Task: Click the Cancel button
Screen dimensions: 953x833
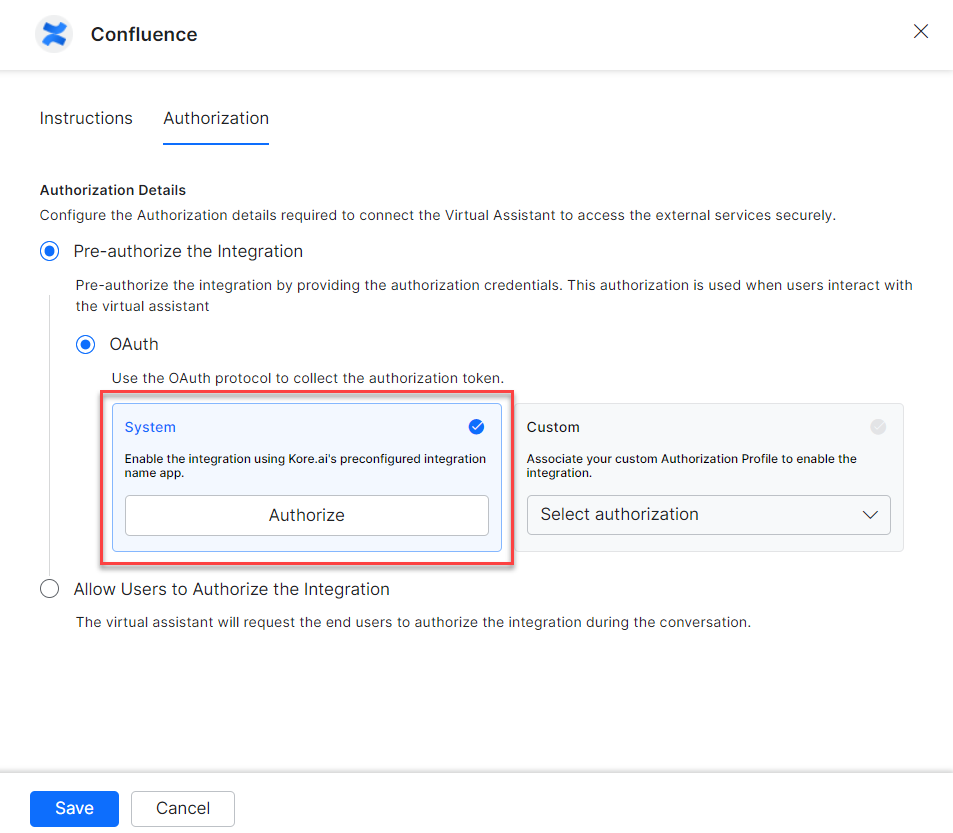Action: coord(183,808)
